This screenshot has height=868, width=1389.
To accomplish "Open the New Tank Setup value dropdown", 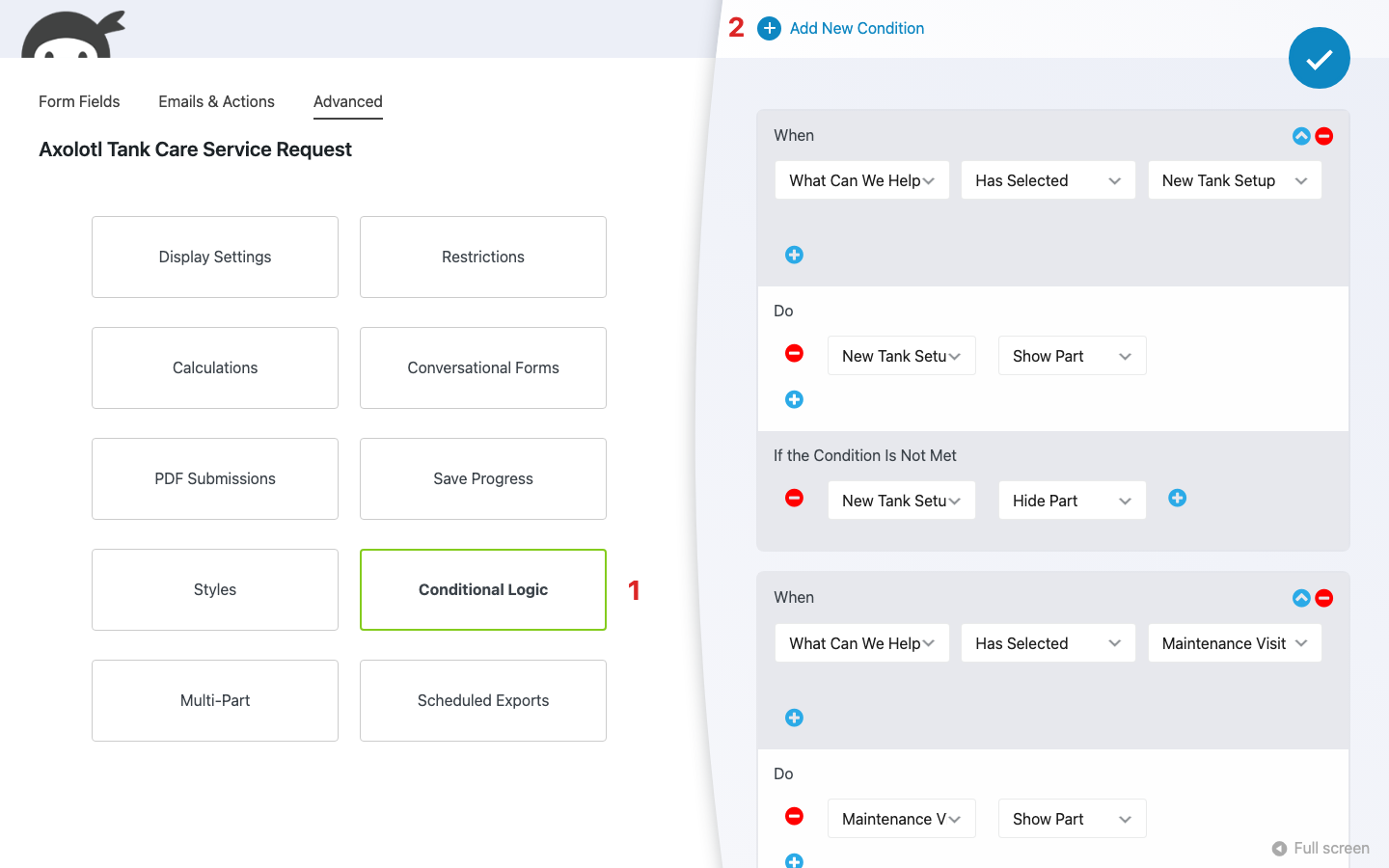I will [1235, 180].
